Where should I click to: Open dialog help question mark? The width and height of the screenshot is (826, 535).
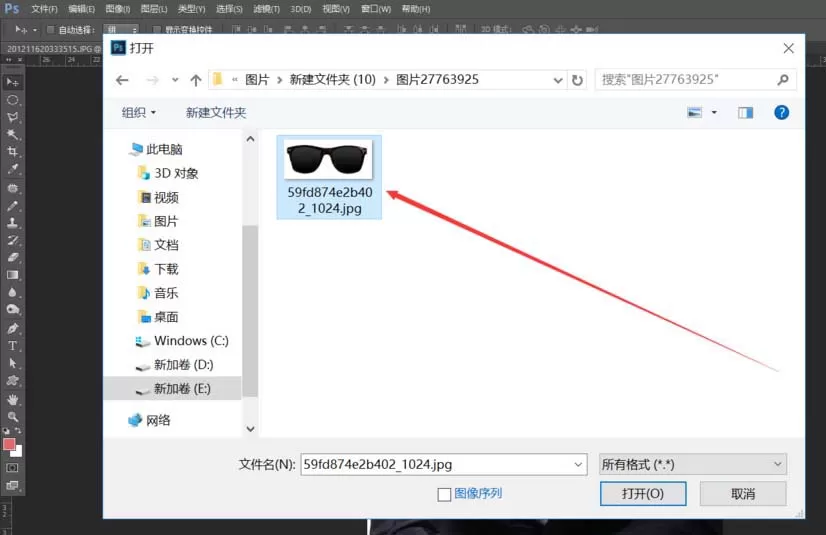(782, 112)
